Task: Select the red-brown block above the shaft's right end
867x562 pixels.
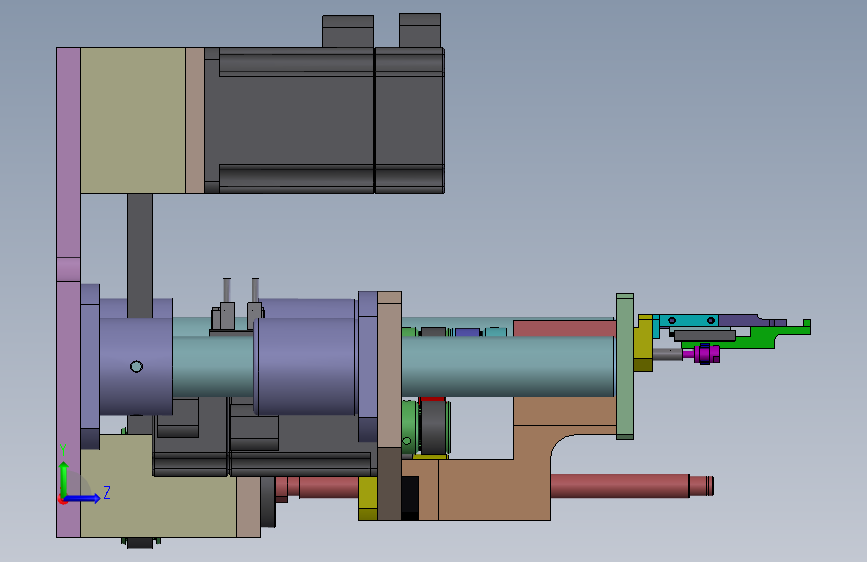Action: click(564, 328)
